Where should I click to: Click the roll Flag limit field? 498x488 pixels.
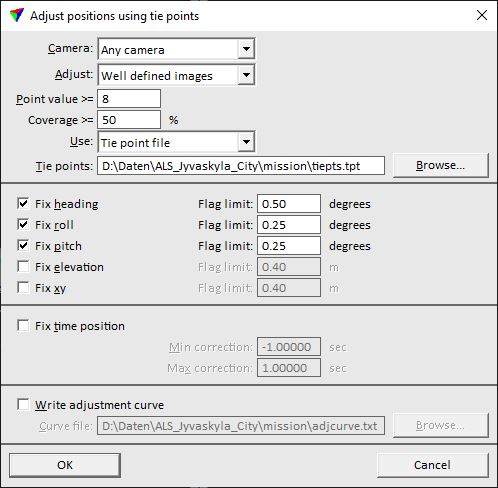pyautogui.click(x=289, y=225)
